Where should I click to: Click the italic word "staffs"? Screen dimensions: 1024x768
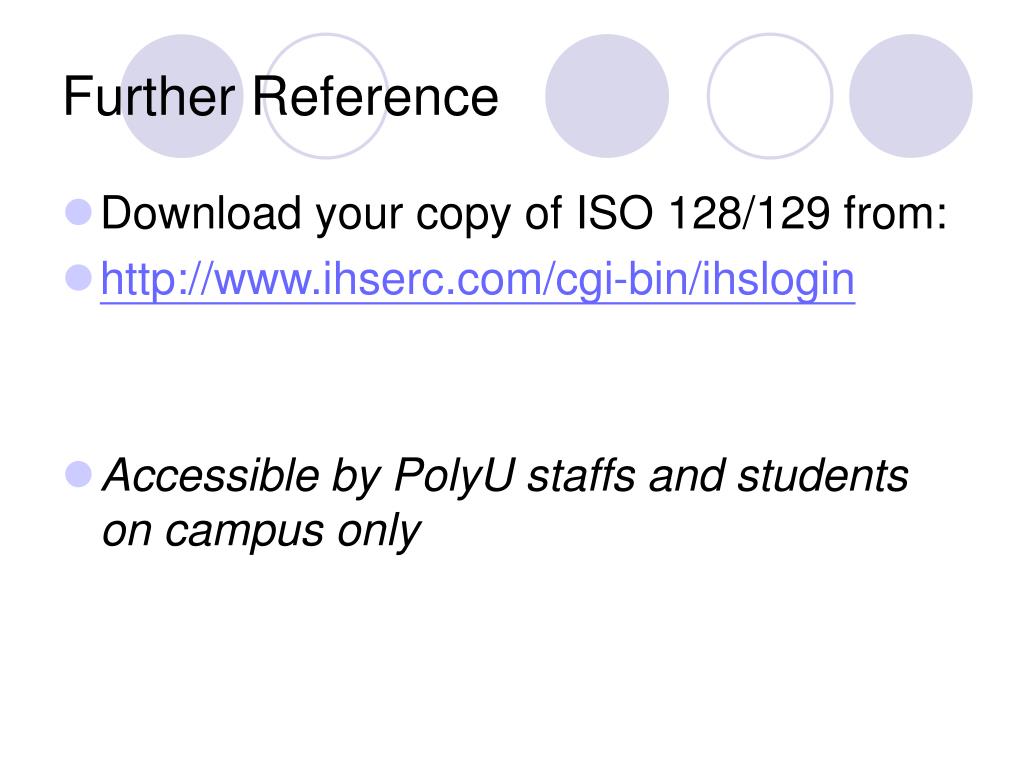(x=581, y=475)
